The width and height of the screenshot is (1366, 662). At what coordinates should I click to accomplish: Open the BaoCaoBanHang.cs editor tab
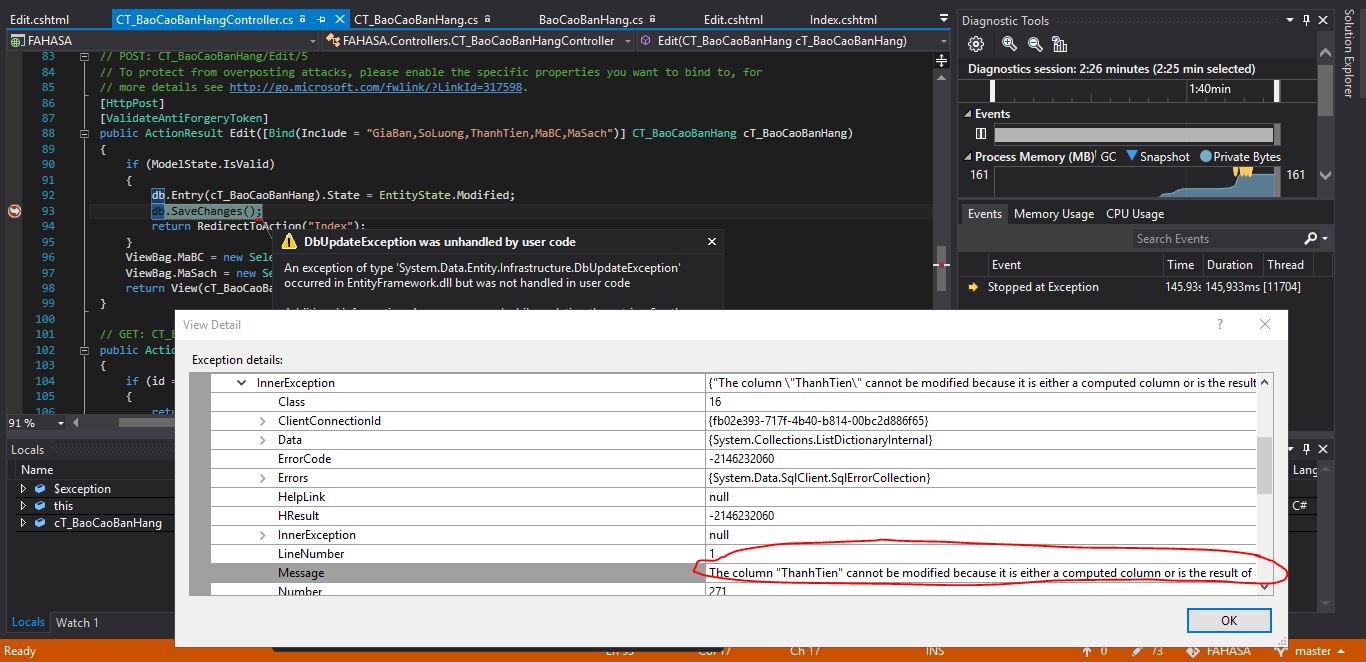coord(590,19)
